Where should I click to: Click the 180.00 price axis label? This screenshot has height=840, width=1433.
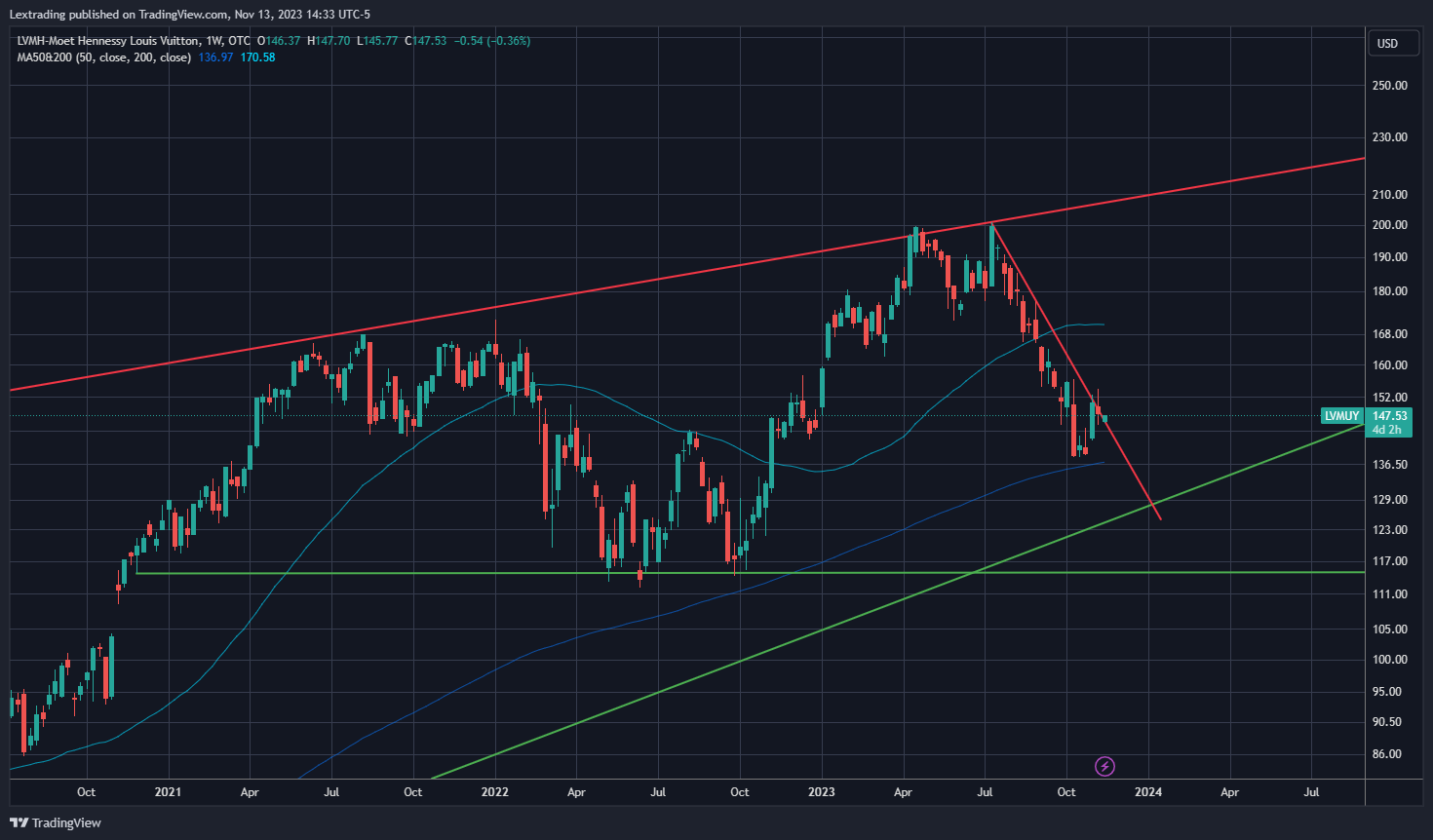tap(1389, 291)
